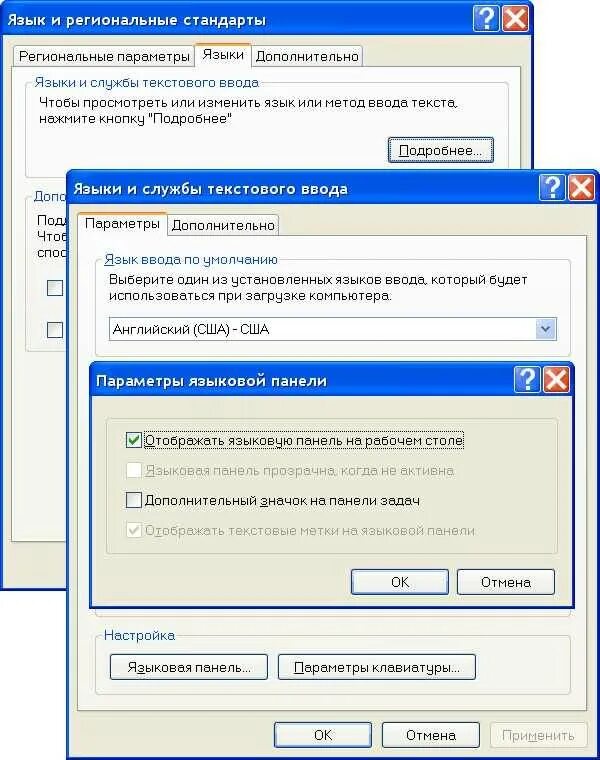Screen dimensions: 600x760
Task: Expand the default input language dropdown arrow
Action: click(x=546, y=329)
